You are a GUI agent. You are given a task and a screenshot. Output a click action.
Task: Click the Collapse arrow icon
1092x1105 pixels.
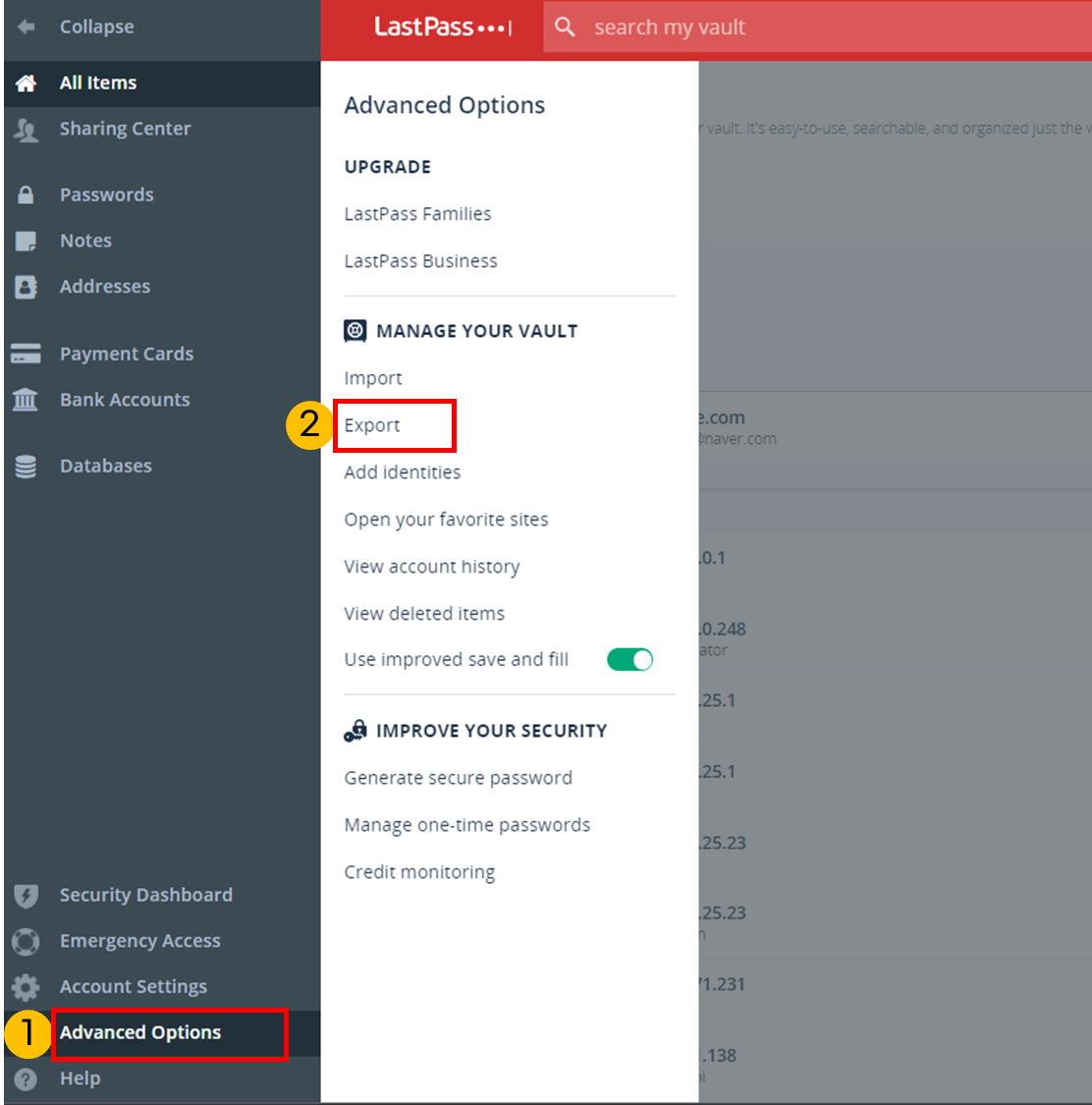27,27
